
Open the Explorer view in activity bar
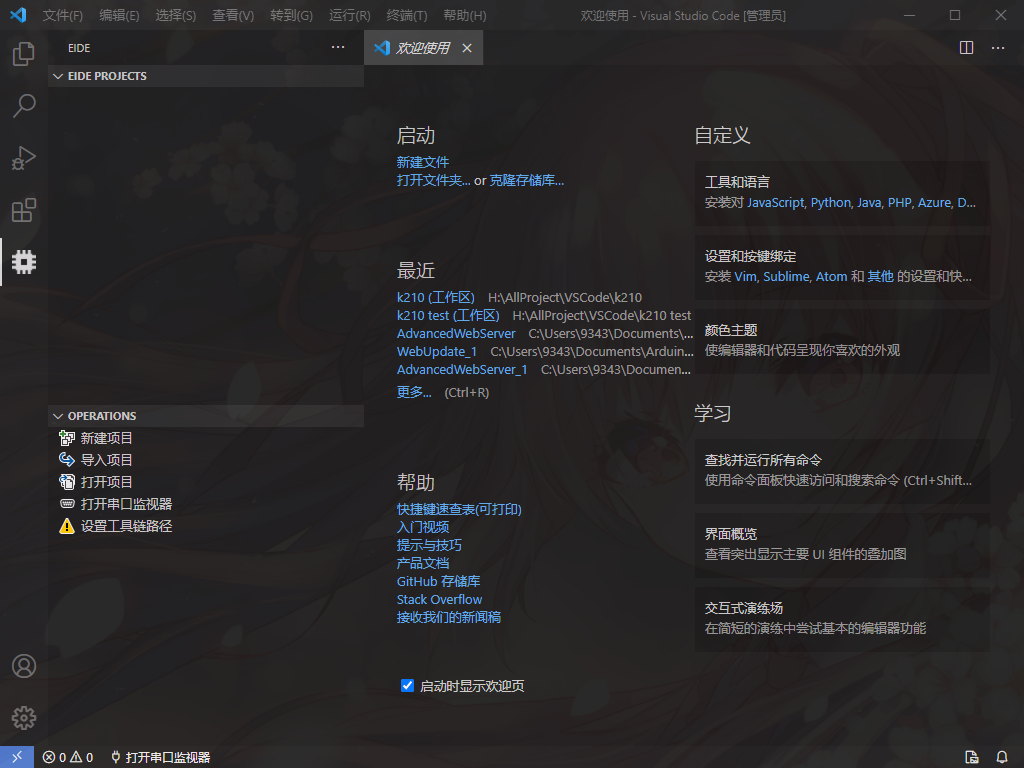click(x=24, y=54)
